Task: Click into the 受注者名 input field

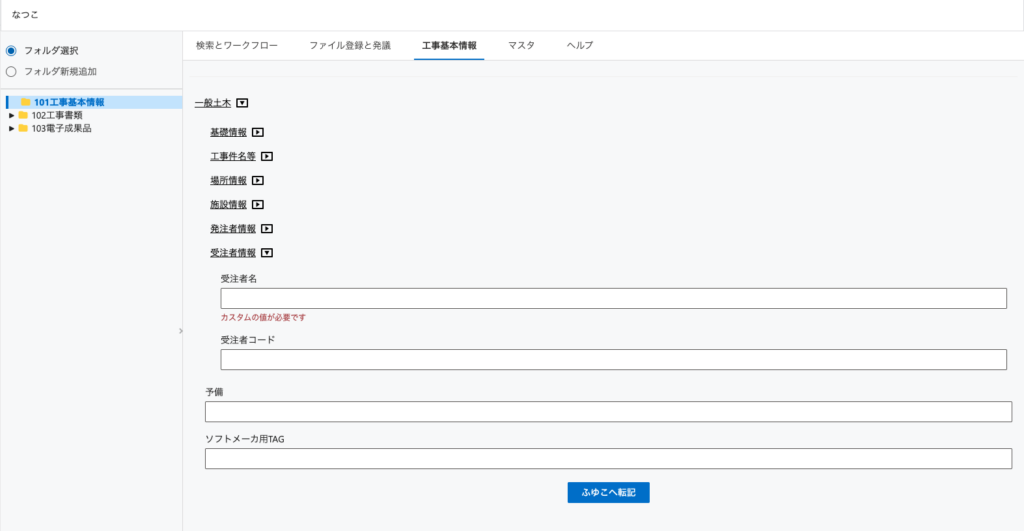Action: (613, 298)
